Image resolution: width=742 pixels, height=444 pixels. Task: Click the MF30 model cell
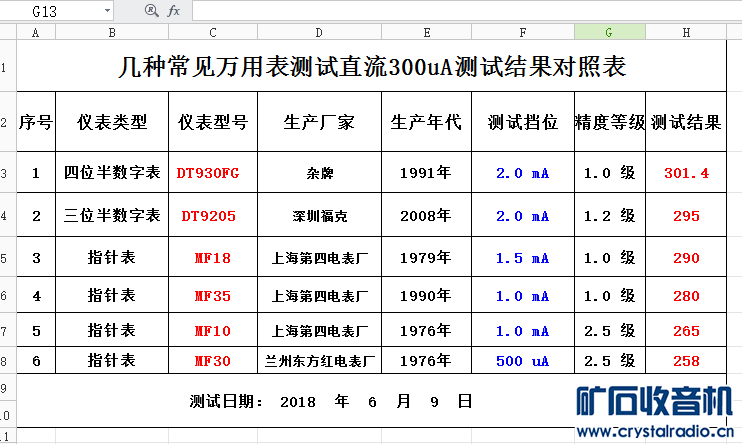coord(213,361)
